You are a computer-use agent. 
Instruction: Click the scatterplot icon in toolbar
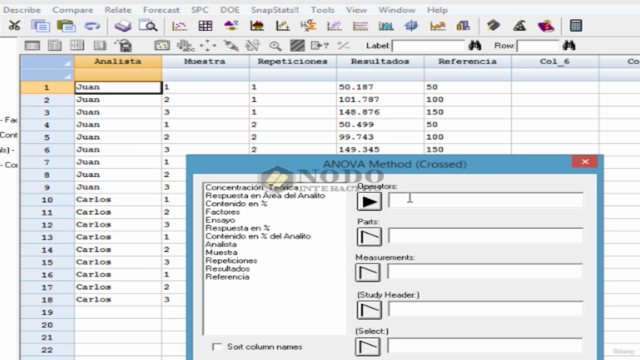coord(179,26)
